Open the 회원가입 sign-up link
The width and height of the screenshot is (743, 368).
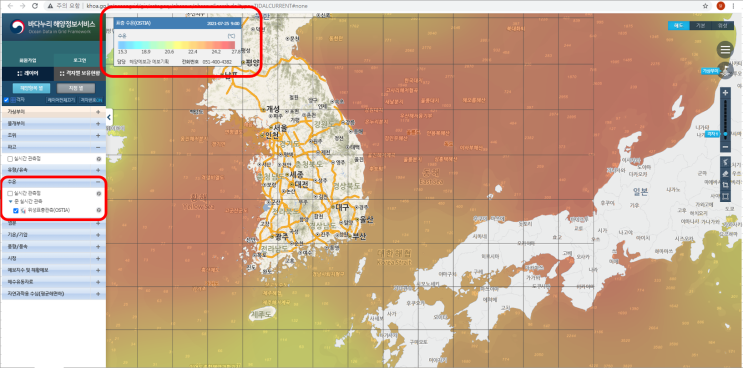pyautogui.click(x=27, y=61)
